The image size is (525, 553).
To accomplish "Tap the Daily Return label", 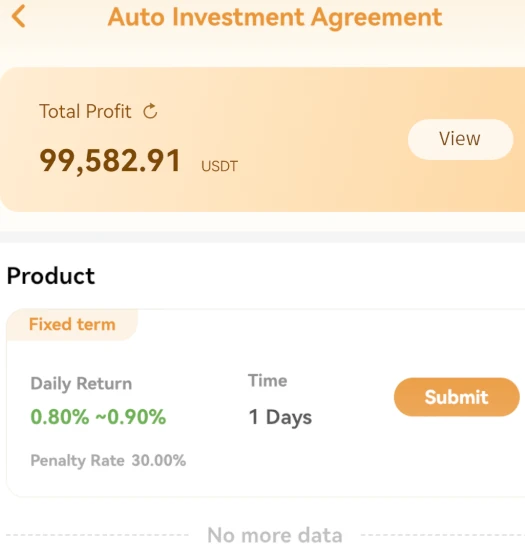I will click(81, 383).
